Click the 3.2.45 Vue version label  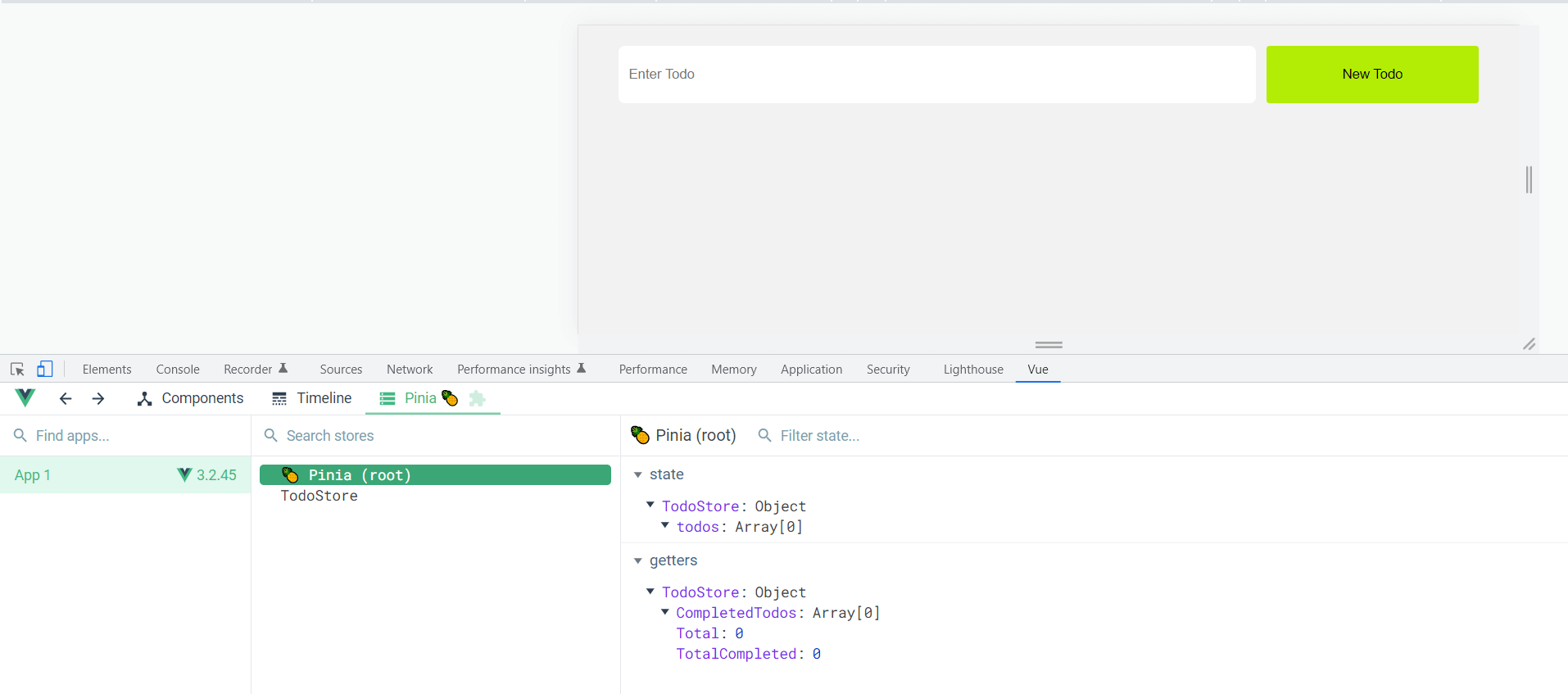[x=216, y=475]
